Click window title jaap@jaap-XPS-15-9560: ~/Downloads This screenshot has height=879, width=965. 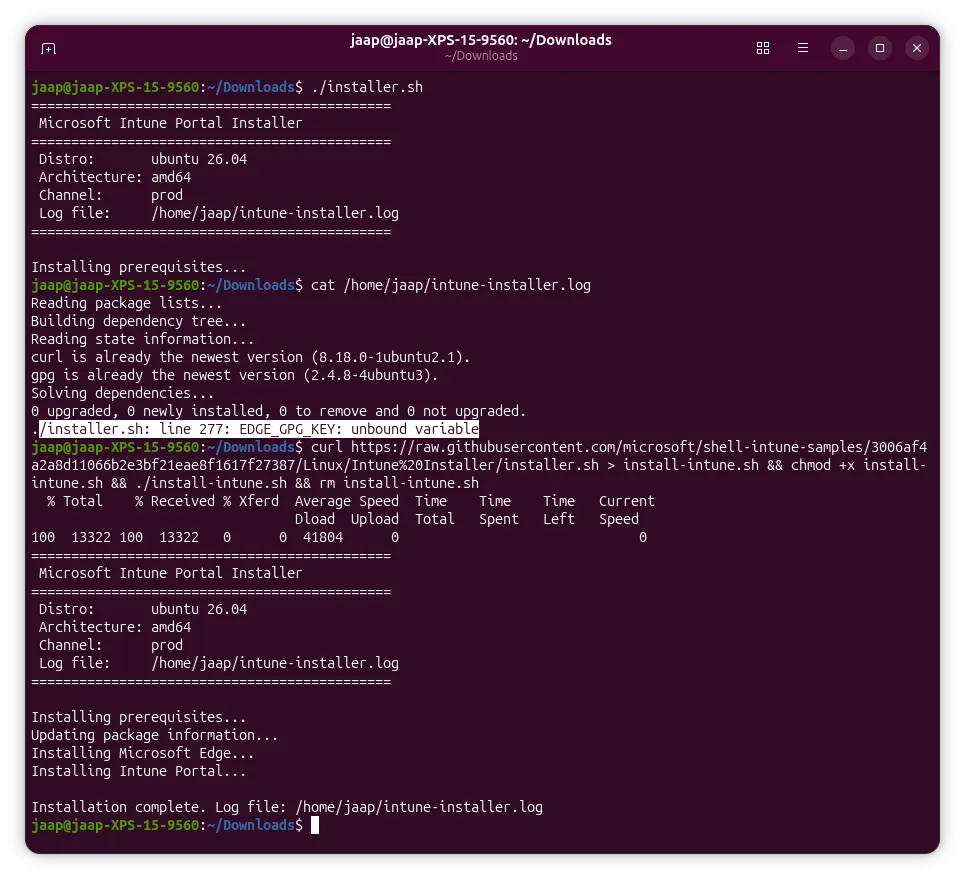point(481,40)
